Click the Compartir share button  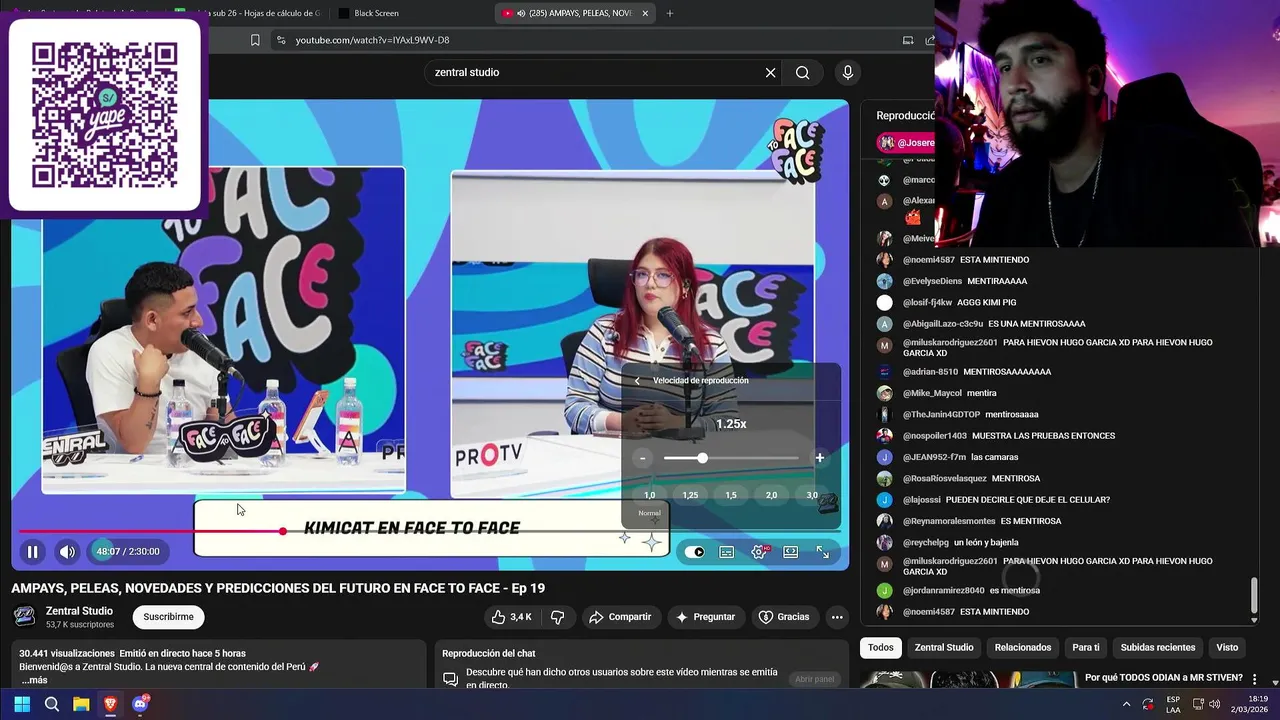click(x=620, y=617)
